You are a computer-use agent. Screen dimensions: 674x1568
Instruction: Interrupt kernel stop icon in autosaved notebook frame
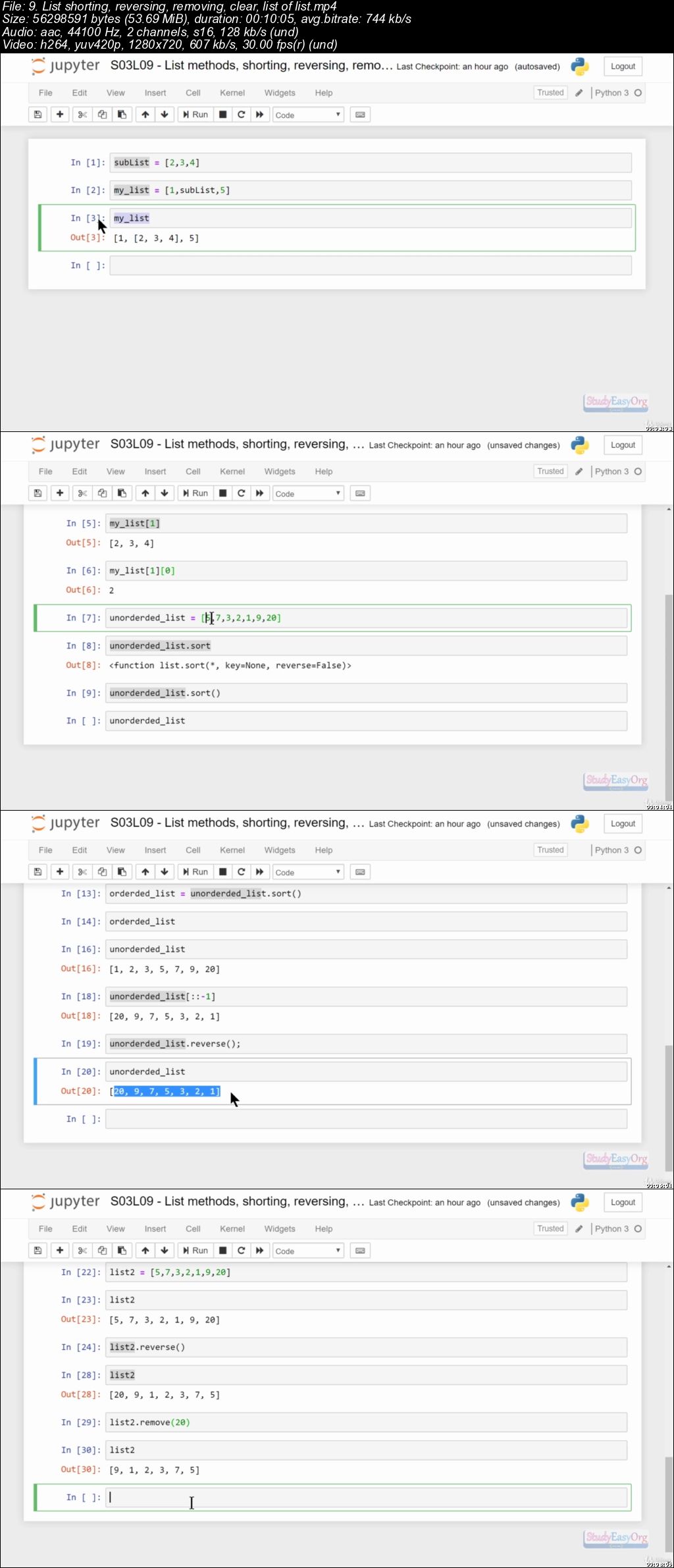(x=223, y=115)
